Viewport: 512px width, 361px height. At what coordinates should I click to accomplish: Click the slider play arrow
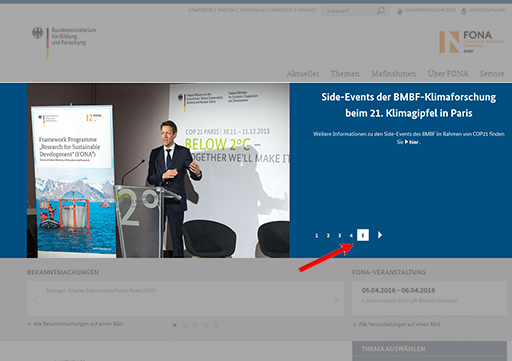[x=380, y=235]
